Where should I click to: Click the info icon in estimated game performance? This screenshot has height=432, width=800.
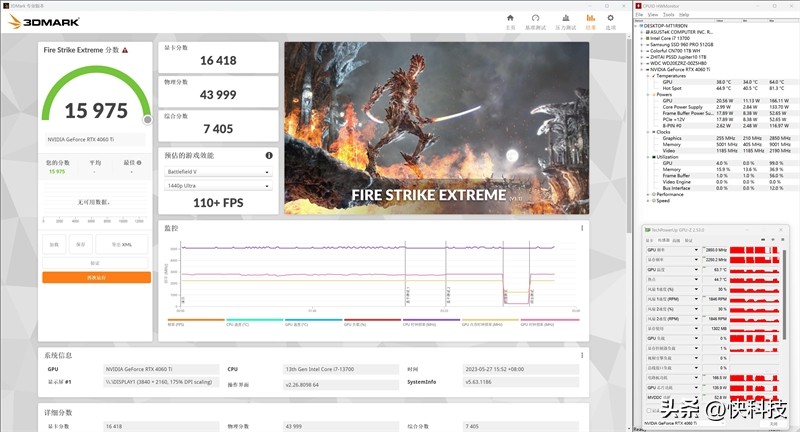[x=269, y=156]
